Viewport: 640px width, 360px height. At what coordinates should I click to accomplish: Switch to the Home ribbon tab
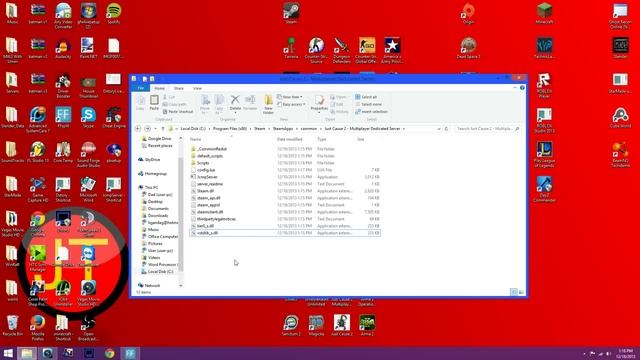(160, 88)
